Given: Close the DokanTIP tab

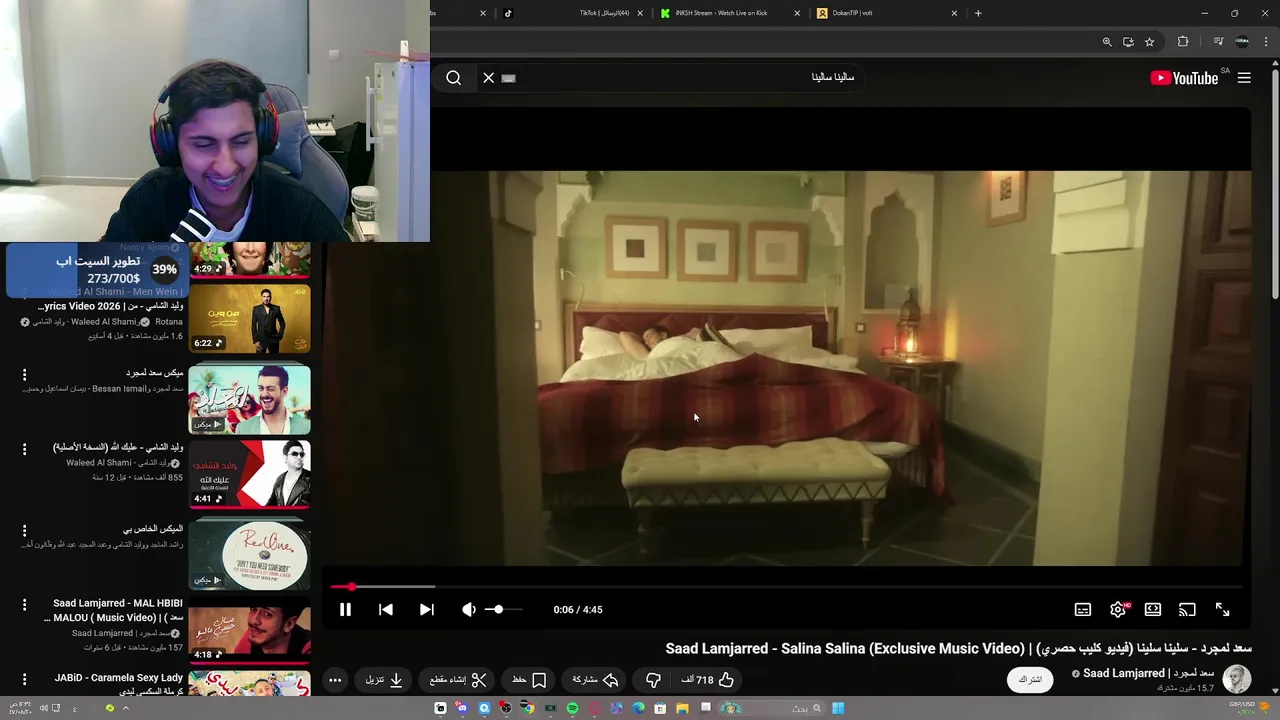Looking at the screenshot, I should (x=954, y=13).
